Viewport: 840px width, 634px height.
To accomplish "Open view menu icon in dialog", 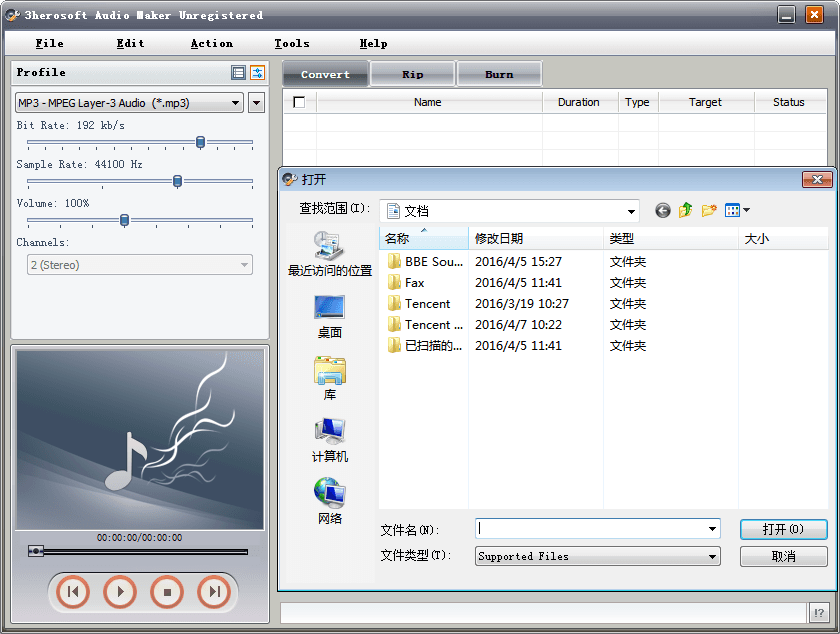I will pos(737,211).
